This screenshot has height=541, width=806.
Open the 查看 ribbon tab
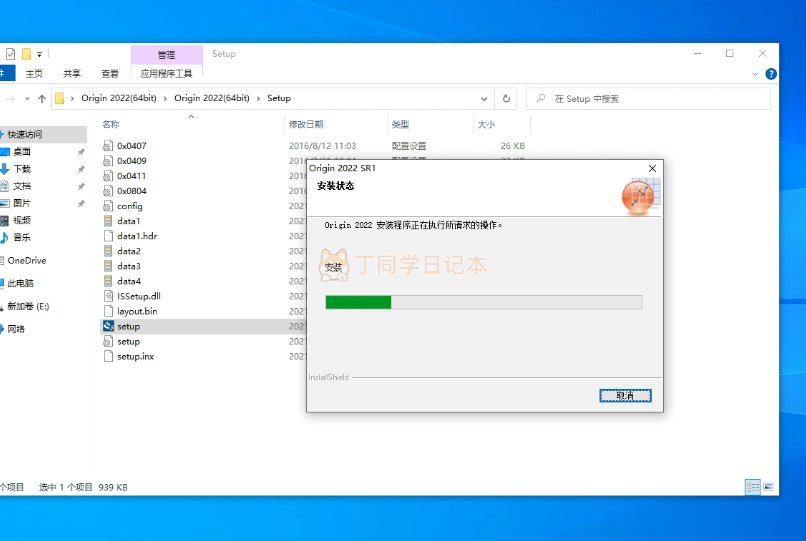coord(109,74)
